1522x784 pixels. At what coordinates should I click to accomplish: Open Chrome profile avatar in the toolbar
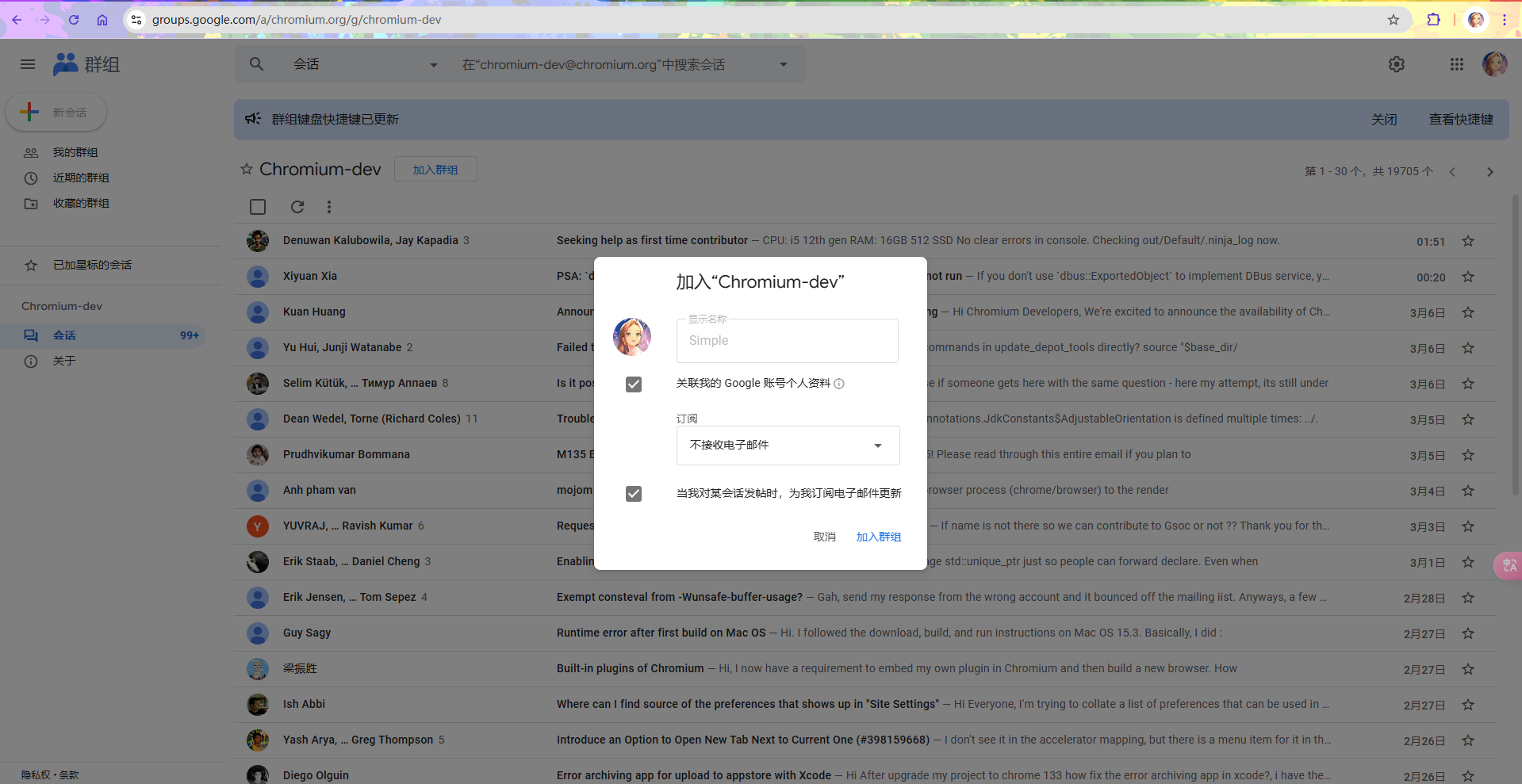point(1476,20)
